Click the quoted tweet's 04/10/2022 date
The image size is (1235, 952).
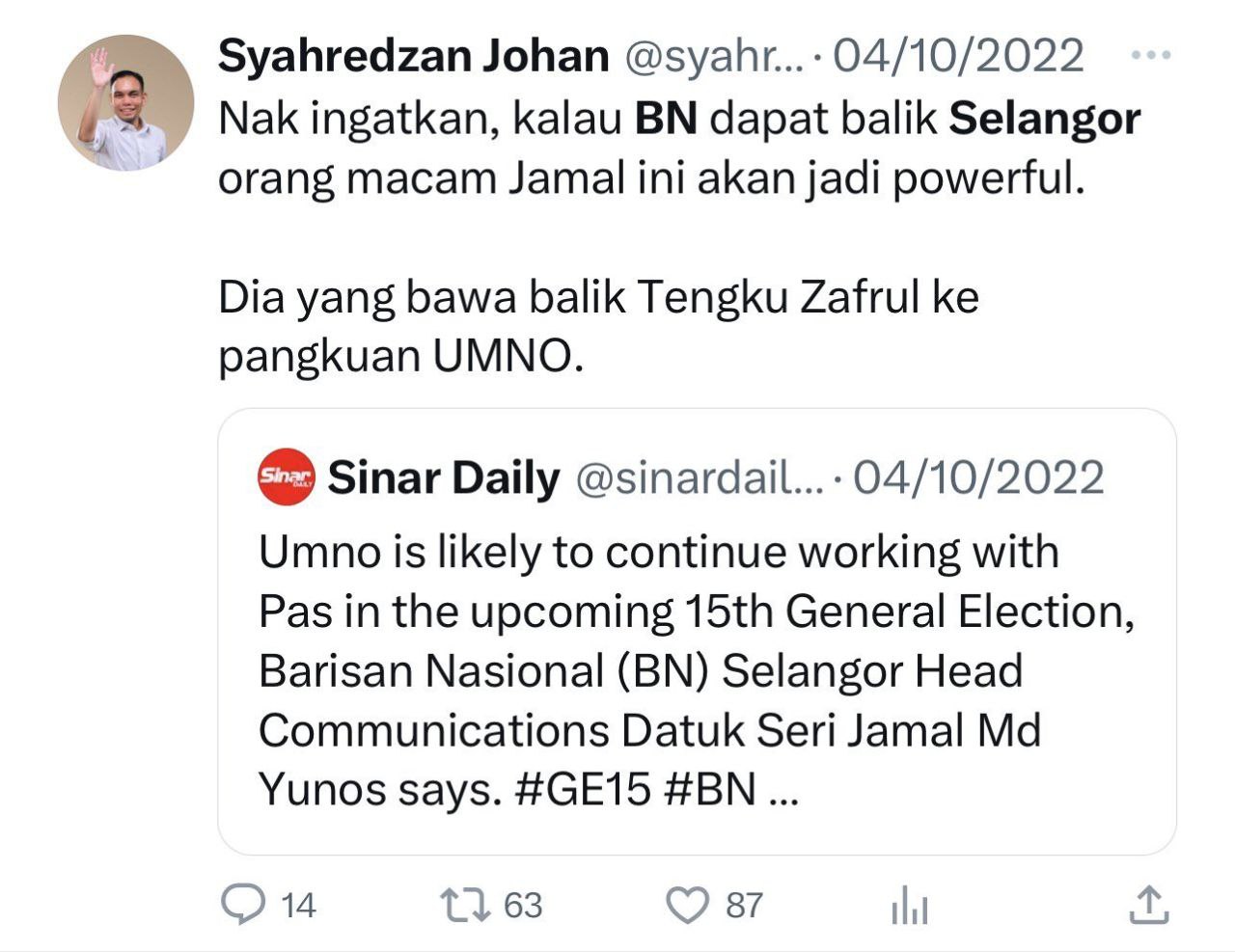click(x=978, y=478)
